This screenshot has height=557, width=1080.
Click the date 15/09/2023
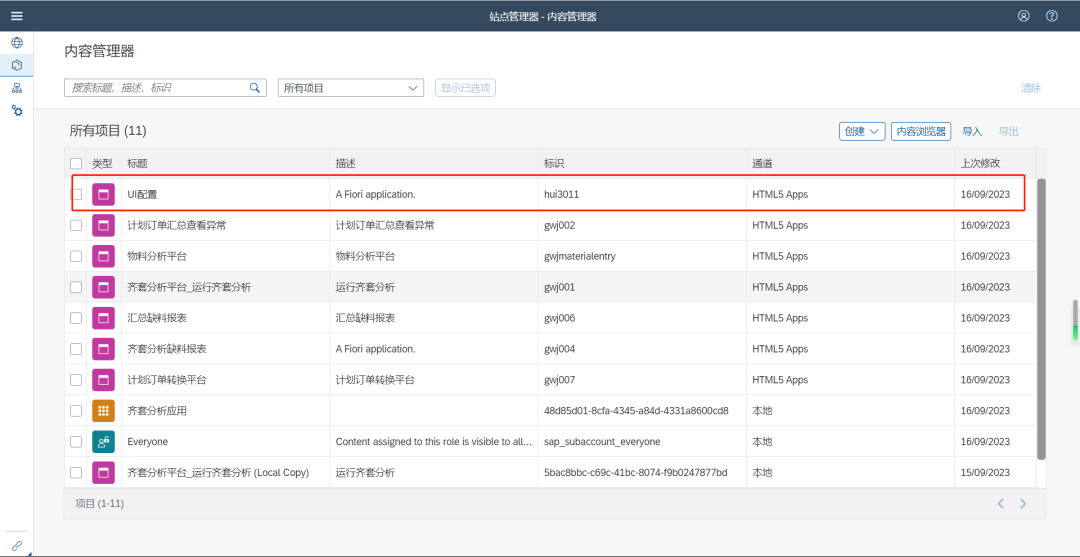[985, 472]
